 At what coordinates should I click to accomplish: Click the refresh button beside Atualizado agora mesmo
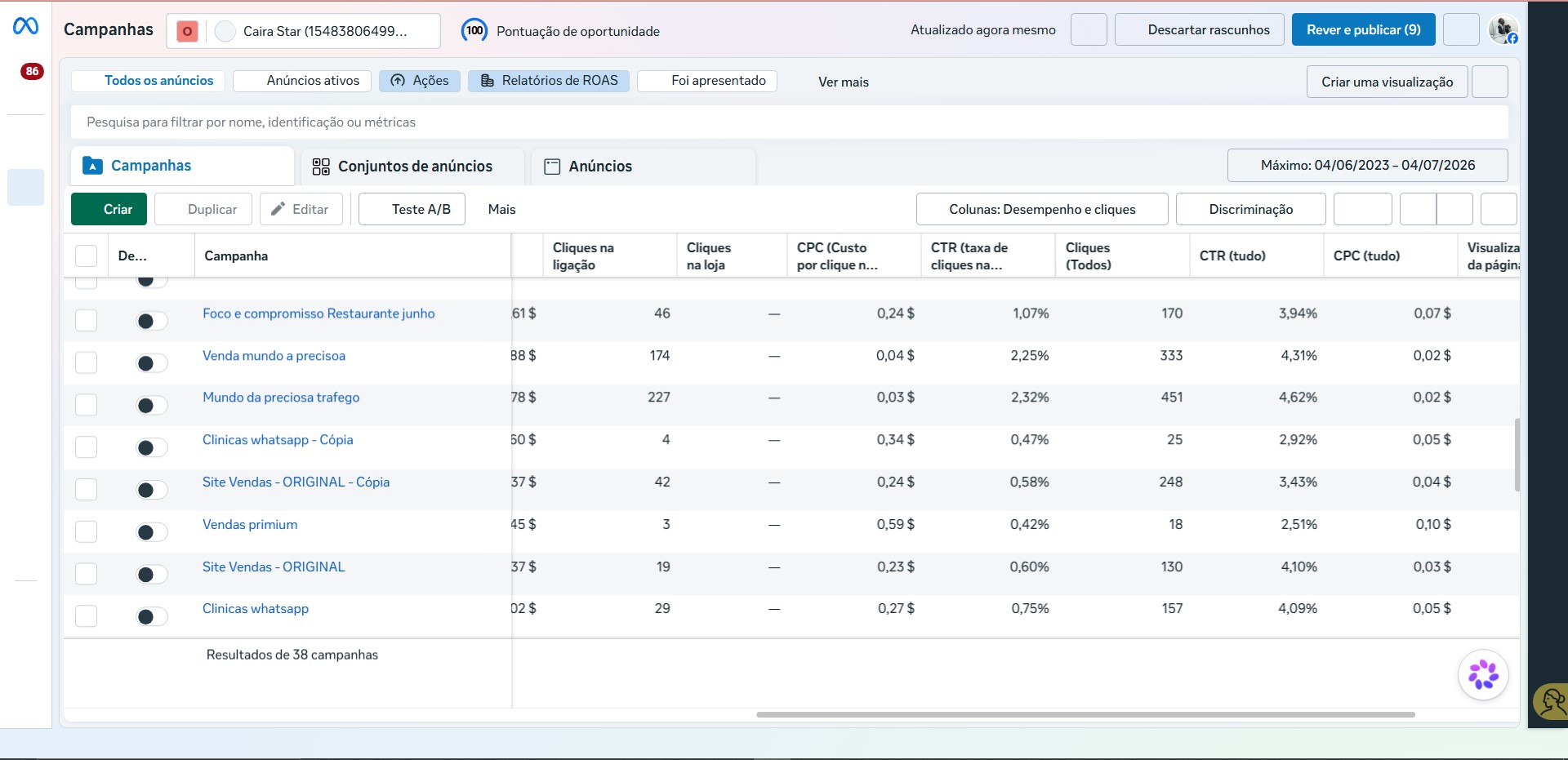(x=1089, y=29)
